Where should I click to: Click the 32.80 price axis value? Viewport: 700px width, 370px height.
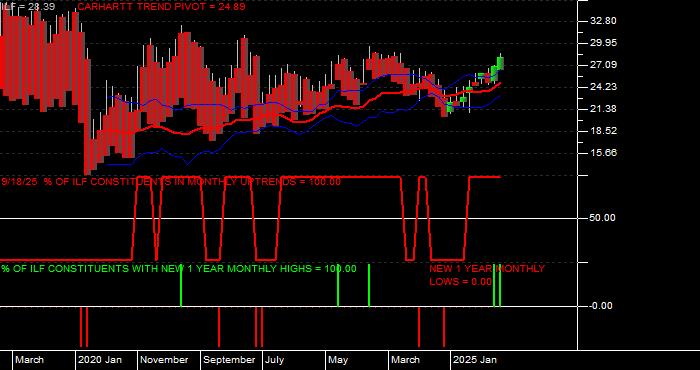tap(603, 21)
